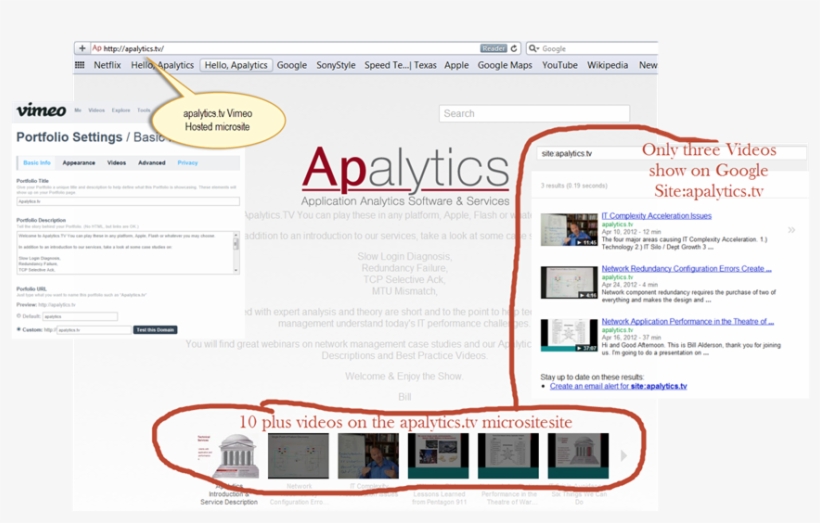Open the Top Sites grid icon
Image resolution: width=820 pixels, height=523 pixels.
coord(79,65)
